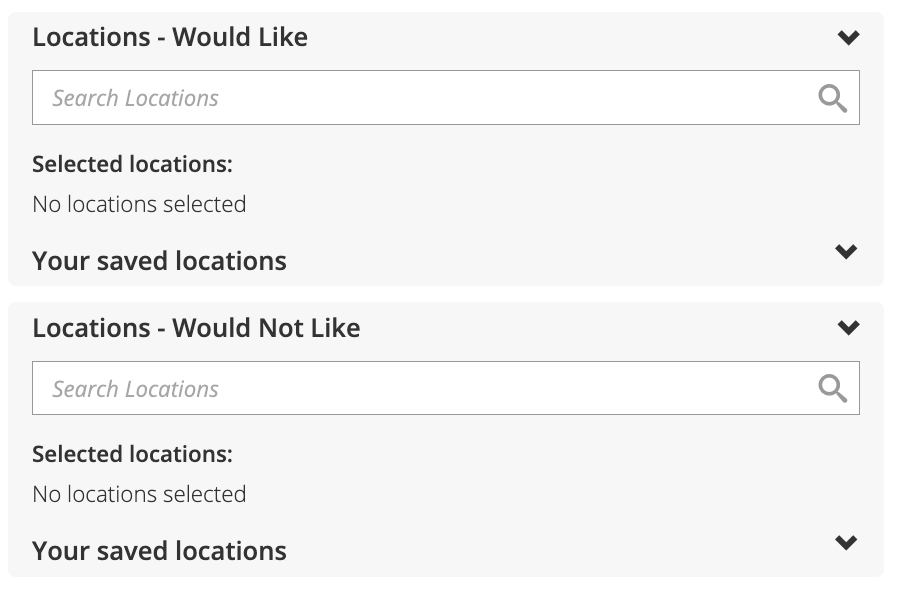Collapse the Locations - Would Not Like section chevron
902x612 pixels.
(x=849, y=328)
